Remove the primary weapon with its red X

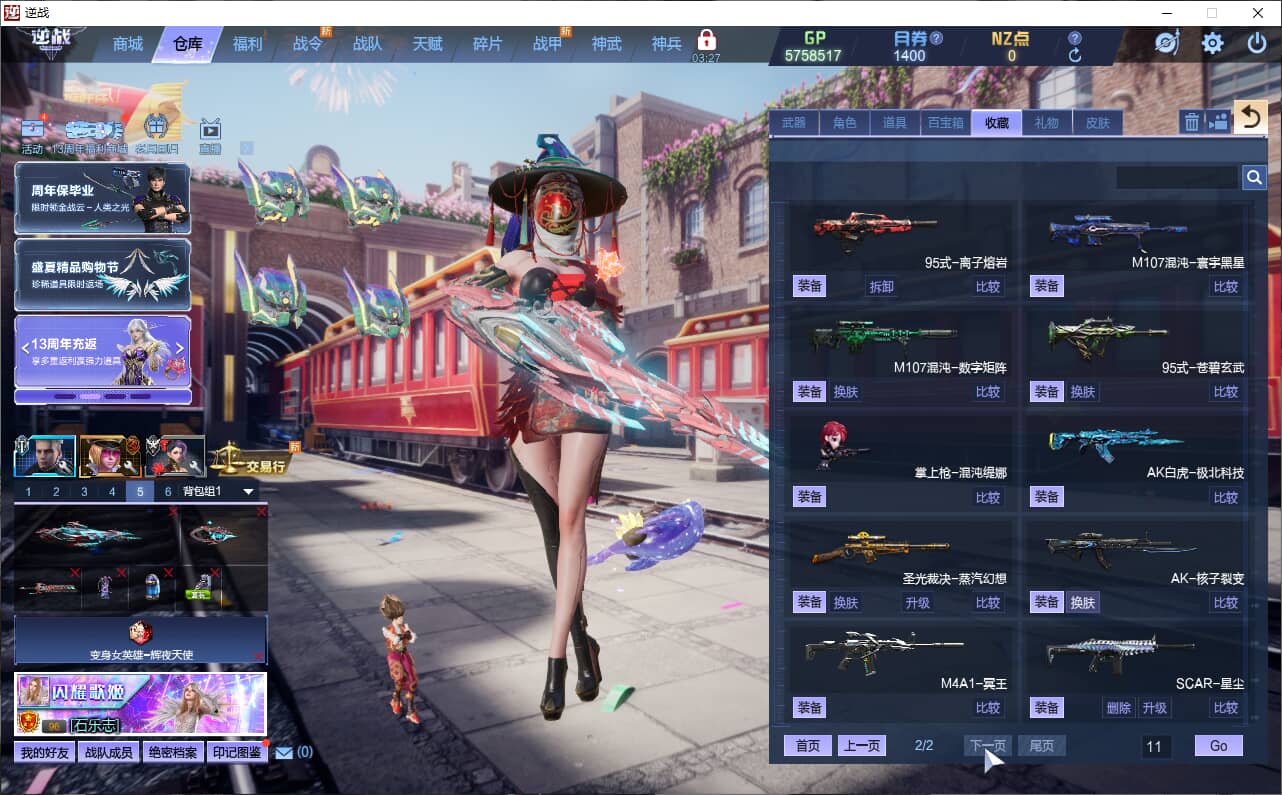pyautogui.click(x=172, y=512)
